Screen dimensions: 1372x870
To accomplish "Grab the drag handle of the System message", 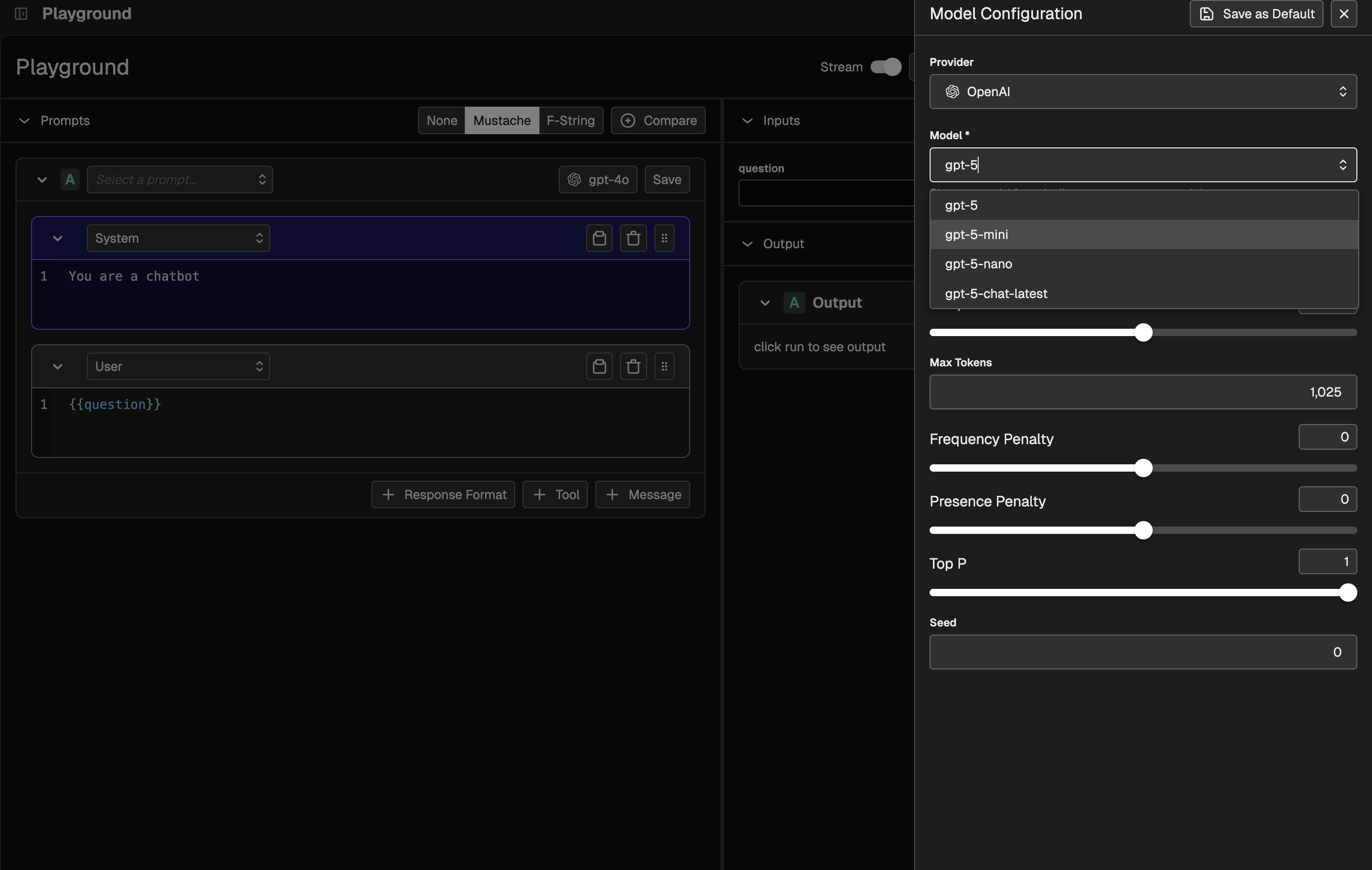I will (664, 238).
